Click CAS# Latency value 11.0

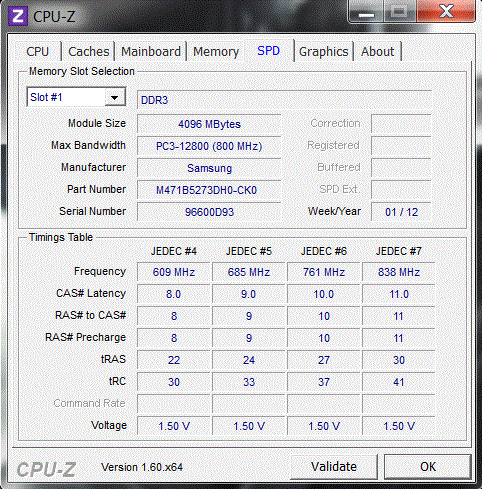click(399, 294)
